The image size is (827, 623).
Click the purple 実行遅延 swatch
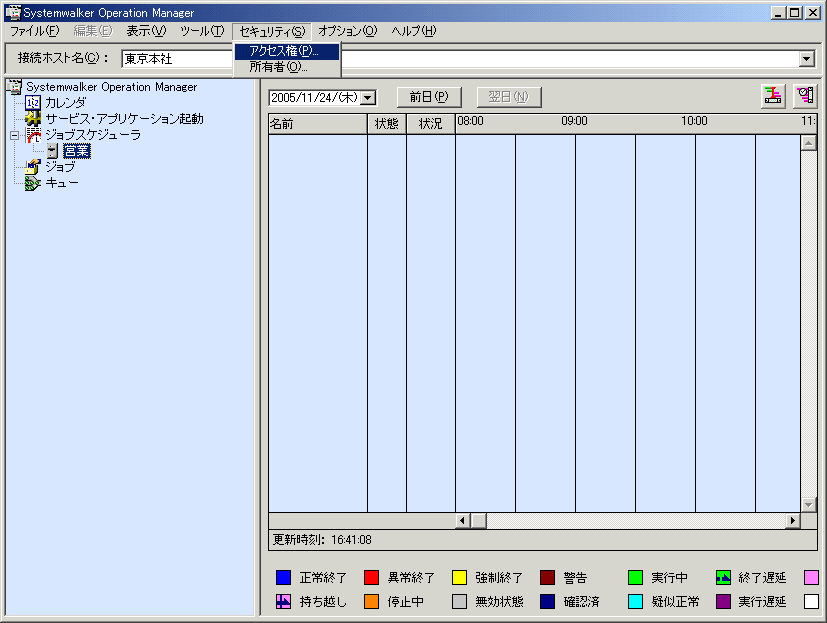click(x=723, y=601)
